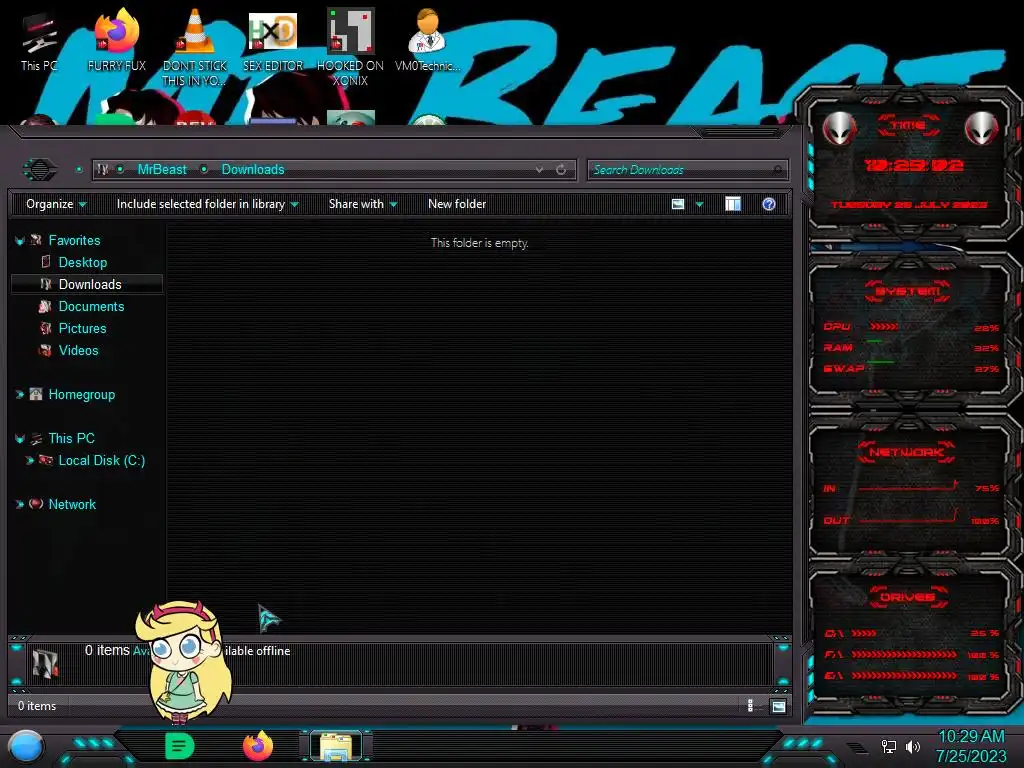Image resolution: width=1024 pixels, height=768 pixels.
Task: Click the New folder button
Action: [x=457, y=204]
